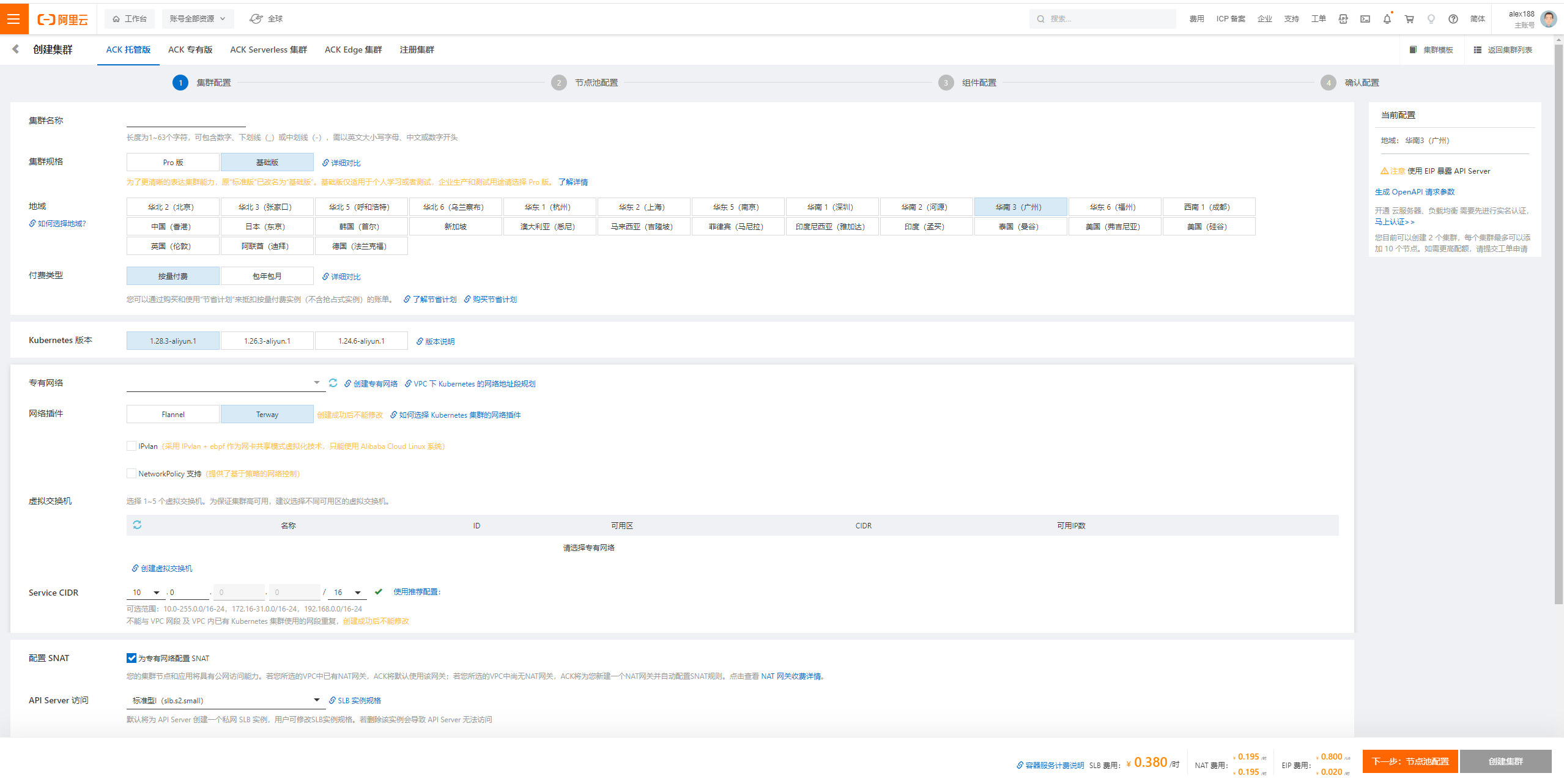The height and width of the screenshot is (784, 1564).
Task: Click in the 集群名称 input field
Action: click(x=186, y=120)
